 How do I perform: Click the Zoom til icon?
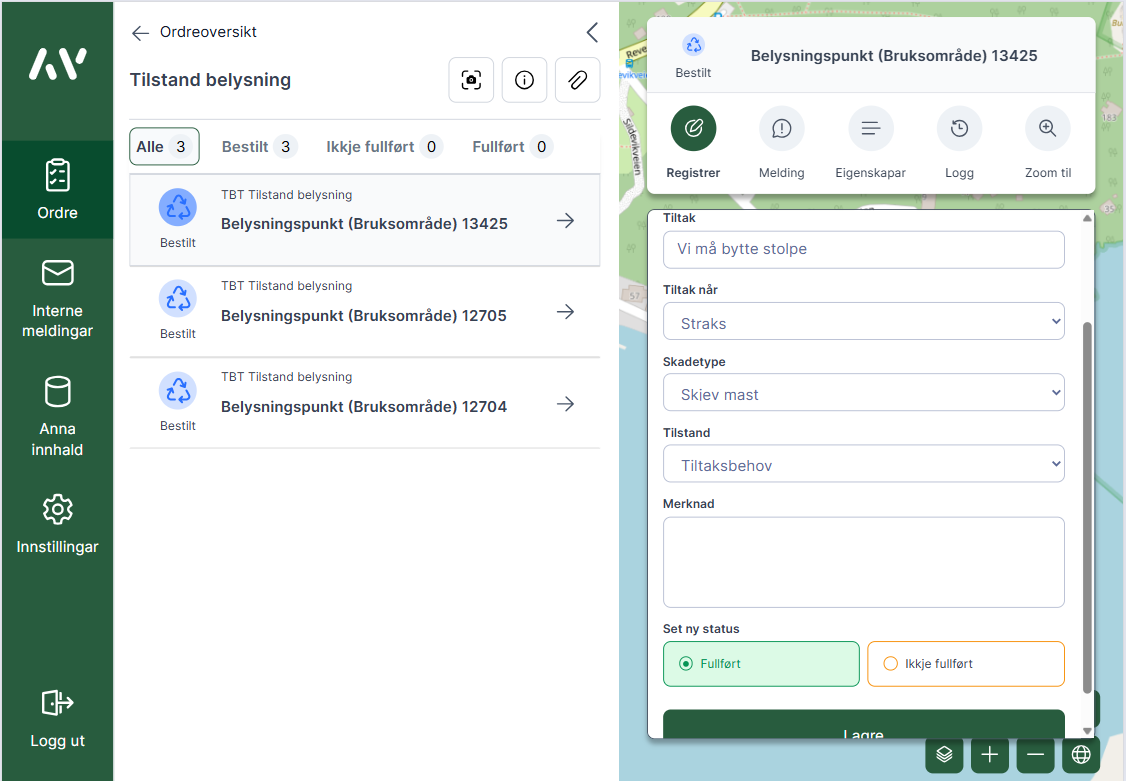coord(1047,129)
